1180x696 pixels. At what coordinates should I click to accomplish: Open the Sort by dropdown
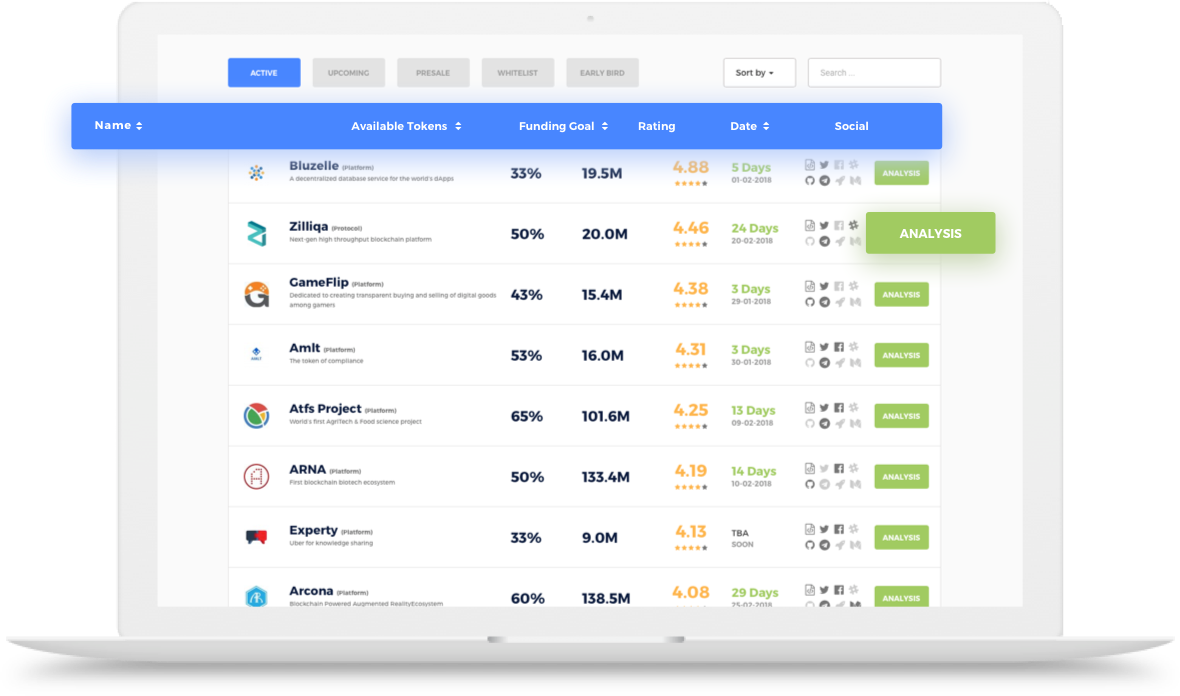[x=759, y=73]
